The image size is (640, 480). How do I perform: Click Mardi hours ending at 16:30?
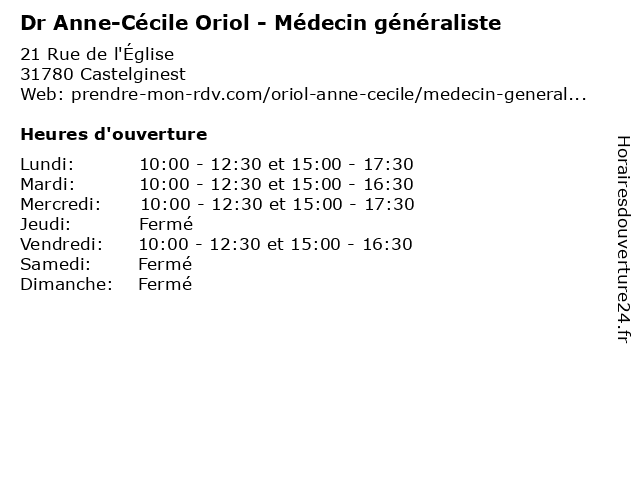pos(276,184)
